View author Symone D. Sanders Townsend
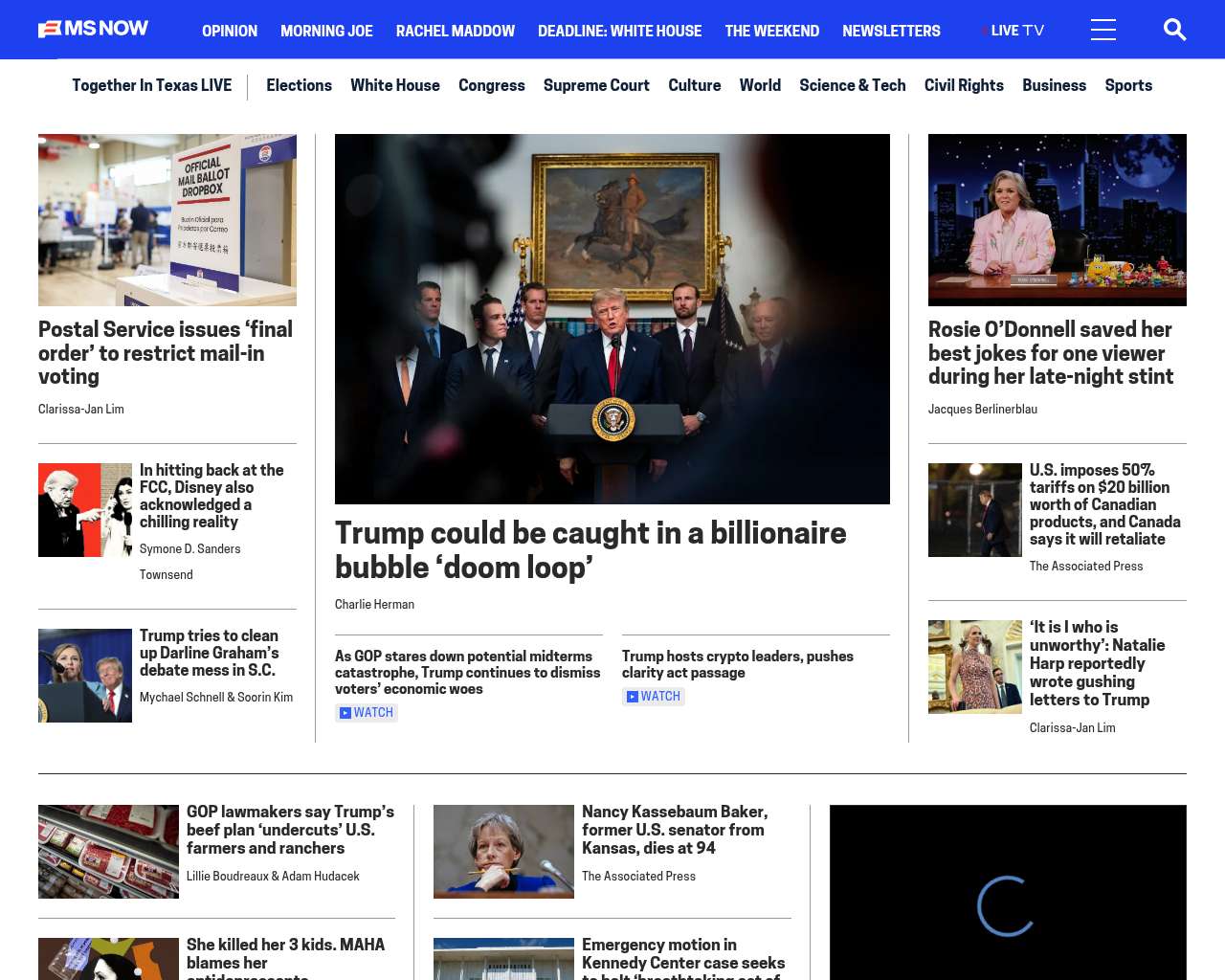 click(190, 562)
